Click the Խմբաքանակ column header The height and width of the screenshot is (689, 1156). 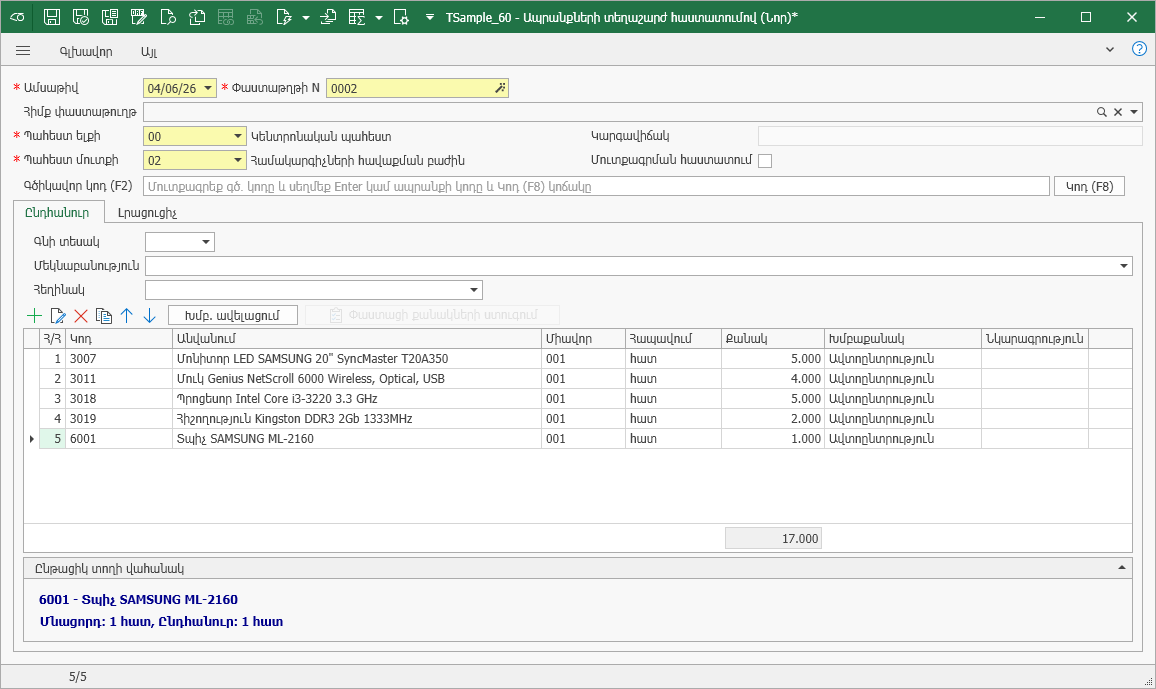tap(902, 338)
